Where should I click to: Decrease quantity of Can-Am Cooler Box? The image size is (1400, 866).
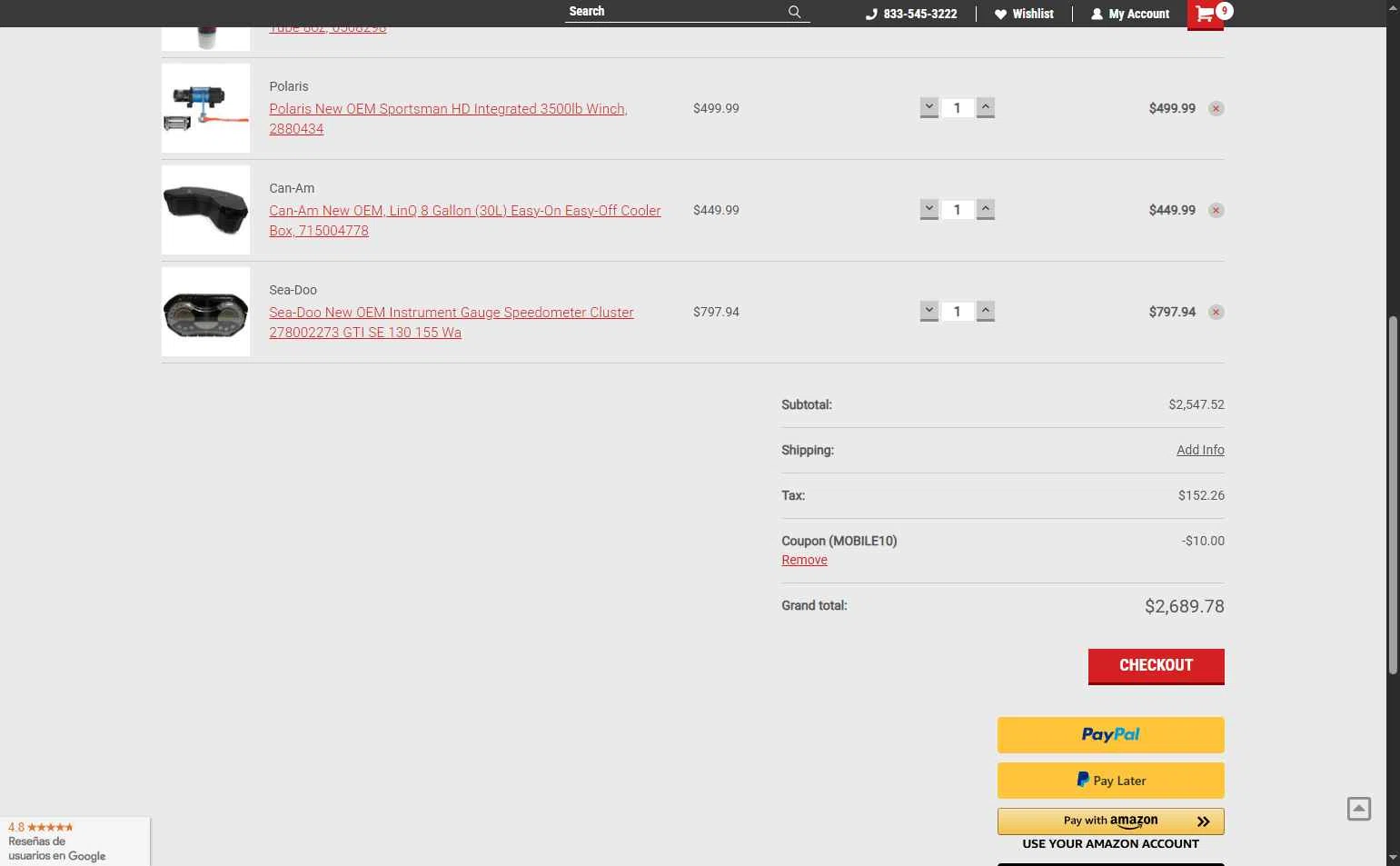(928, 210)
